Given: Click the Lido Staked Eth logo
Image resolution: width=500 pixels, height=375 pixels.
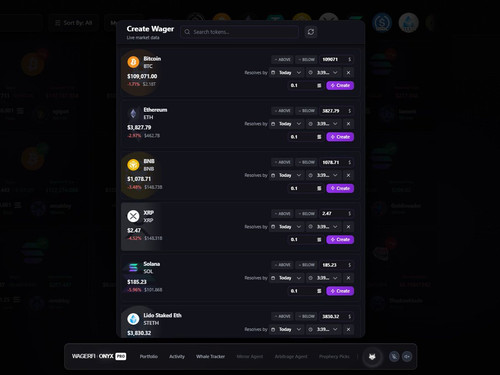Looking at the screenshot, I should [133, 319].
